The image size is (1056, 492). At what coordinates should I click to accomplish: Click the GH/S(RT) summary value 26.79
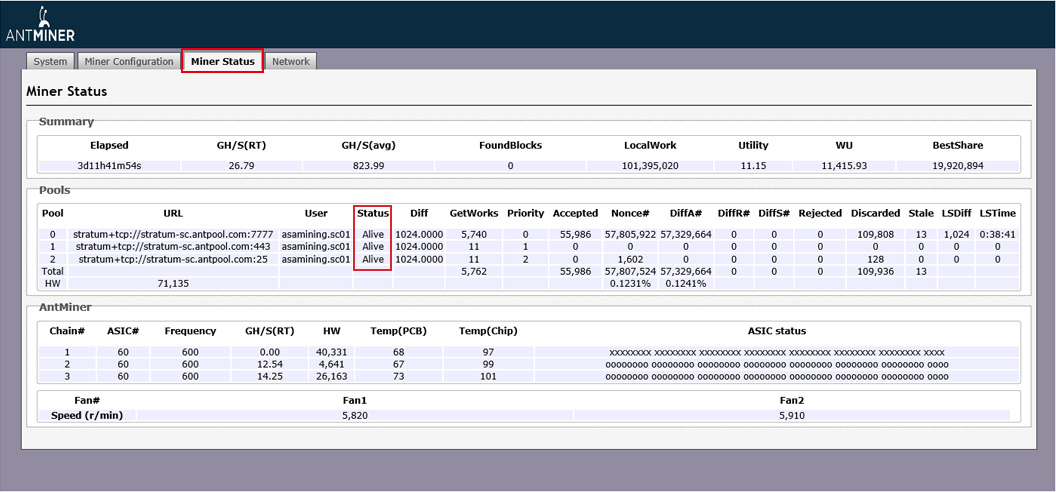tap(241, 166)
